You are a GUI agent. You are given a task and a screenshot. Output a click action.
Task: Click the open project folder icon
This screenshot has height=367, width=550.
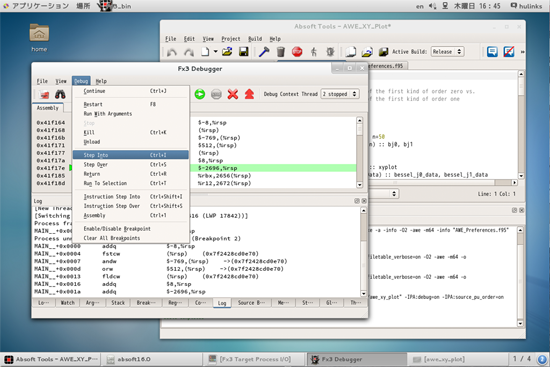[x=367, y=52]
